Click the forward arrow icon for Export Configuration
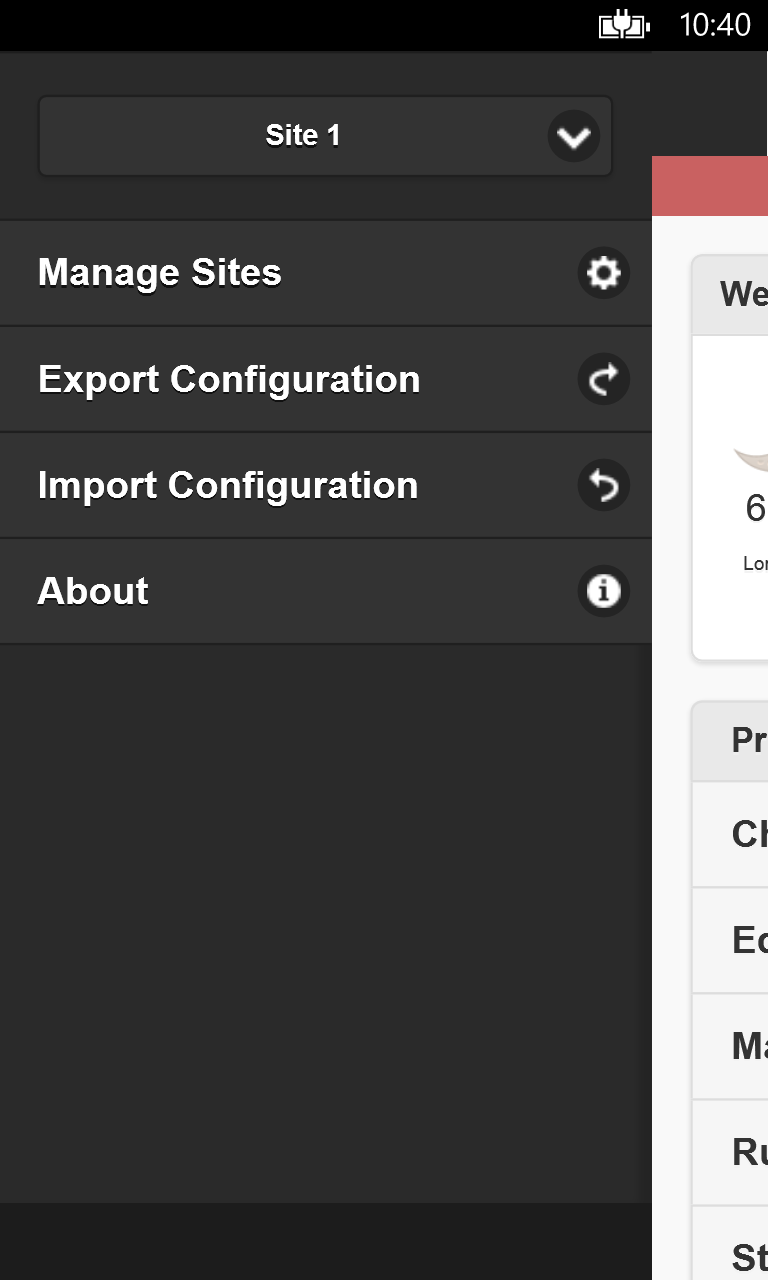 603,379
